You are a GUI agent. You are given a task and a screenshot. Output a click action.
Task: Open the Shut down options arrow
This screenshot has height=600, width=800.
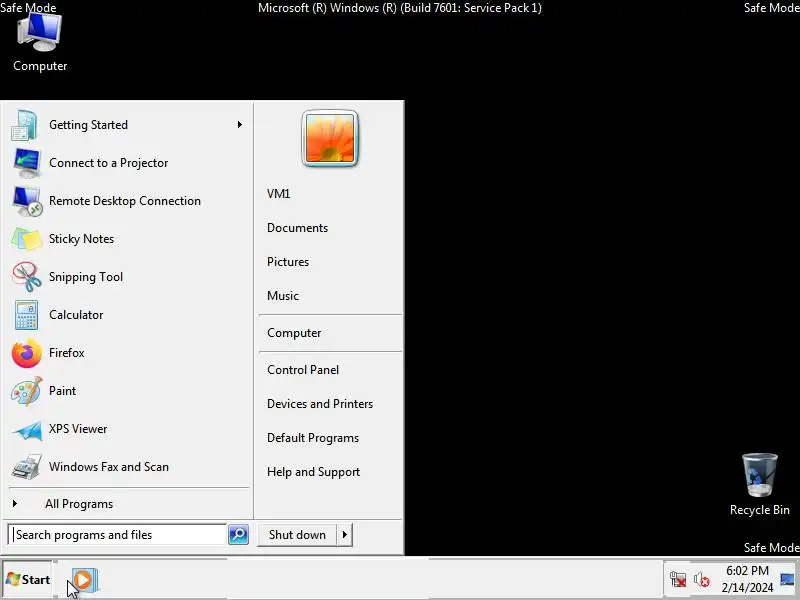345,535
